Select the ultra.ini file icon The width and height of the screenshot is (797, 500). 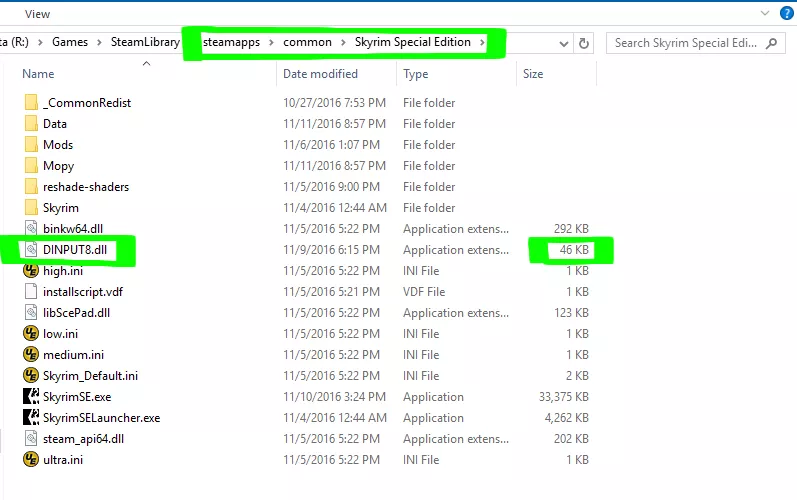[31, 459]
